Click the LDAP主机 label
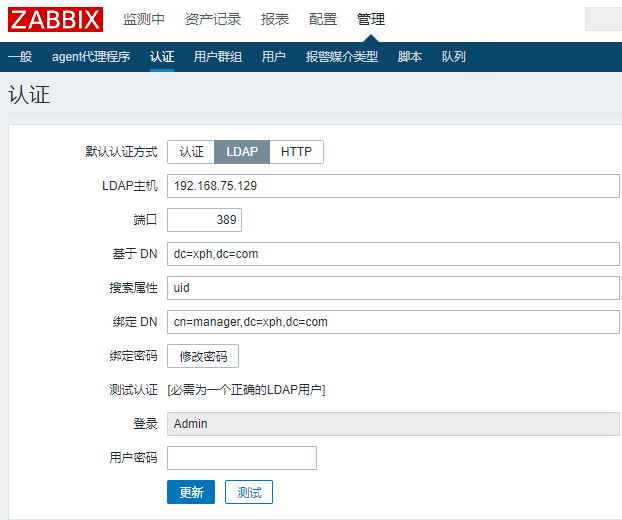 coord(130,186)
